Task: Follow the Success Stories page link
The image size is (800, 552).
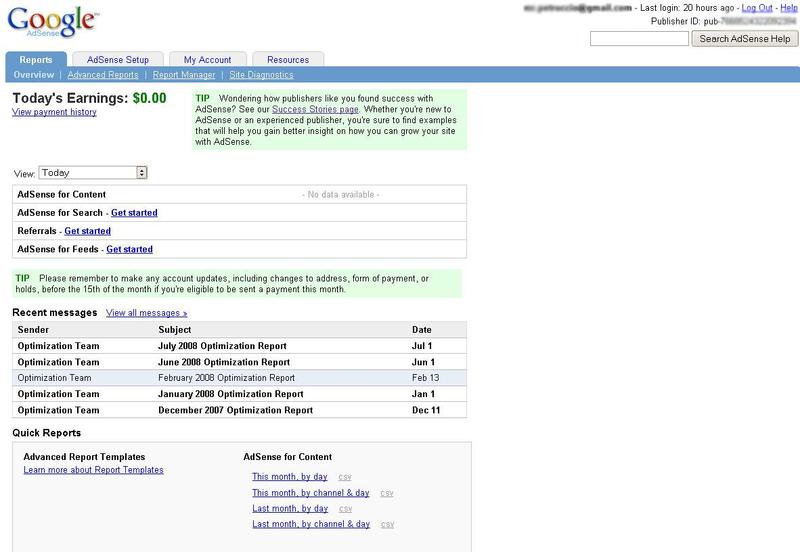Action: 315,109
